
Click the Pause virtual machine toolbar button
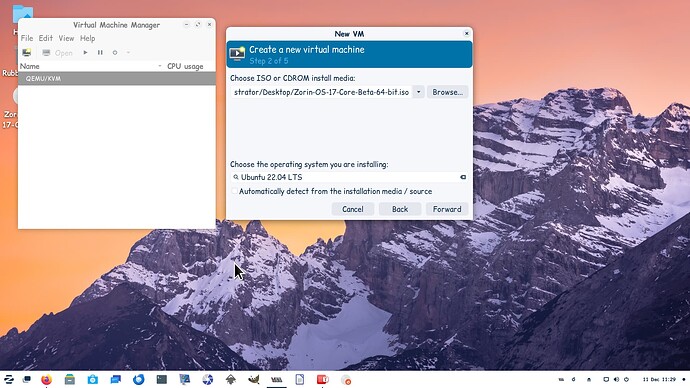[100, 53]
